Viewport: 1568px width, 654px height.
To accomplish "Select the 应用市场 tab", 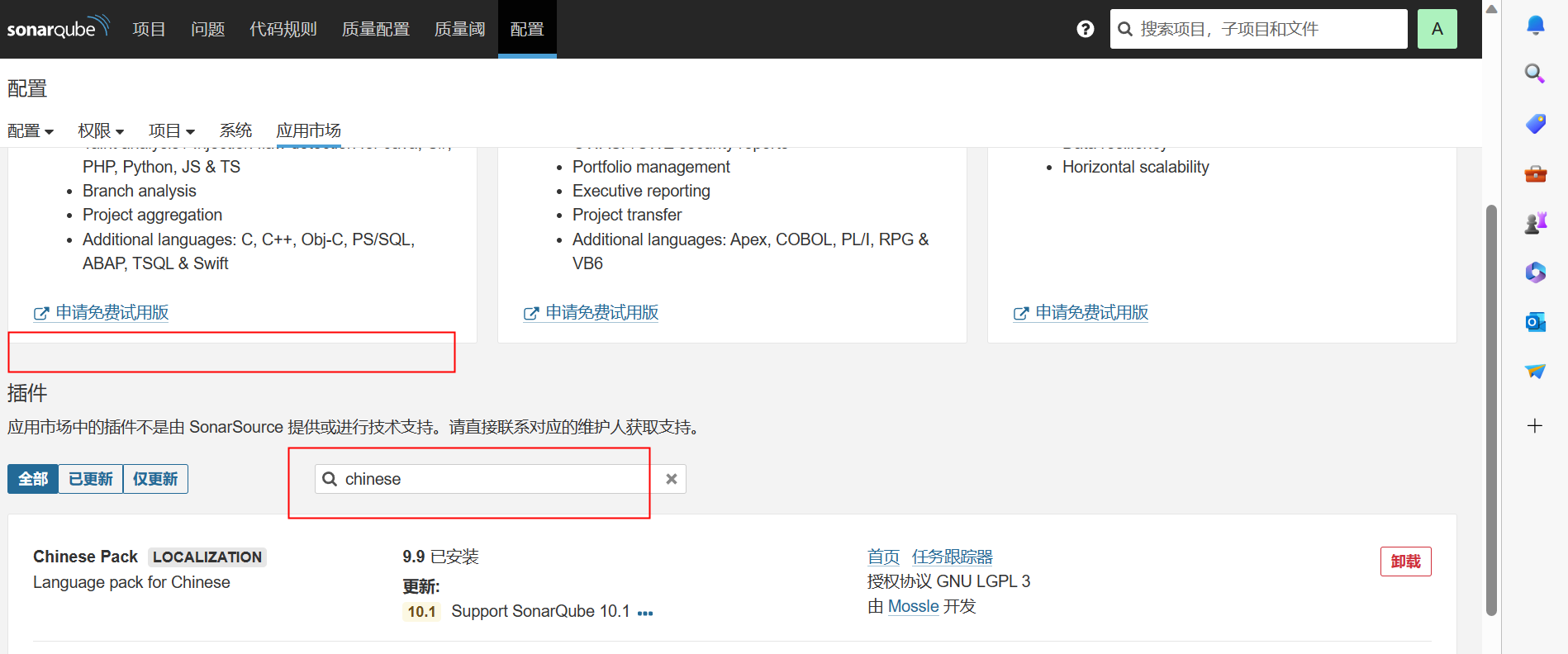I will (x=308, y=130).
